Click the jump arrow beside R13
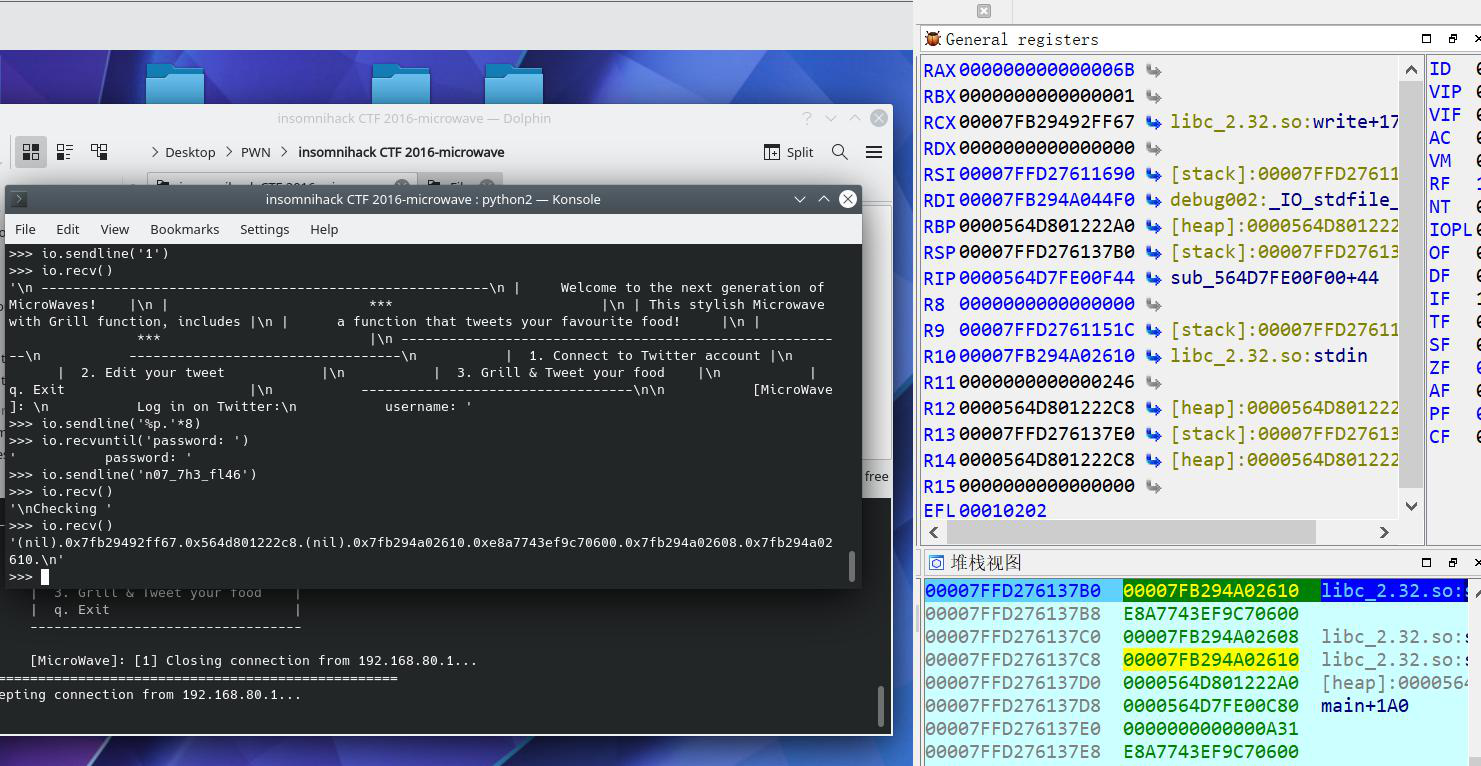 tap(1153, 435)
